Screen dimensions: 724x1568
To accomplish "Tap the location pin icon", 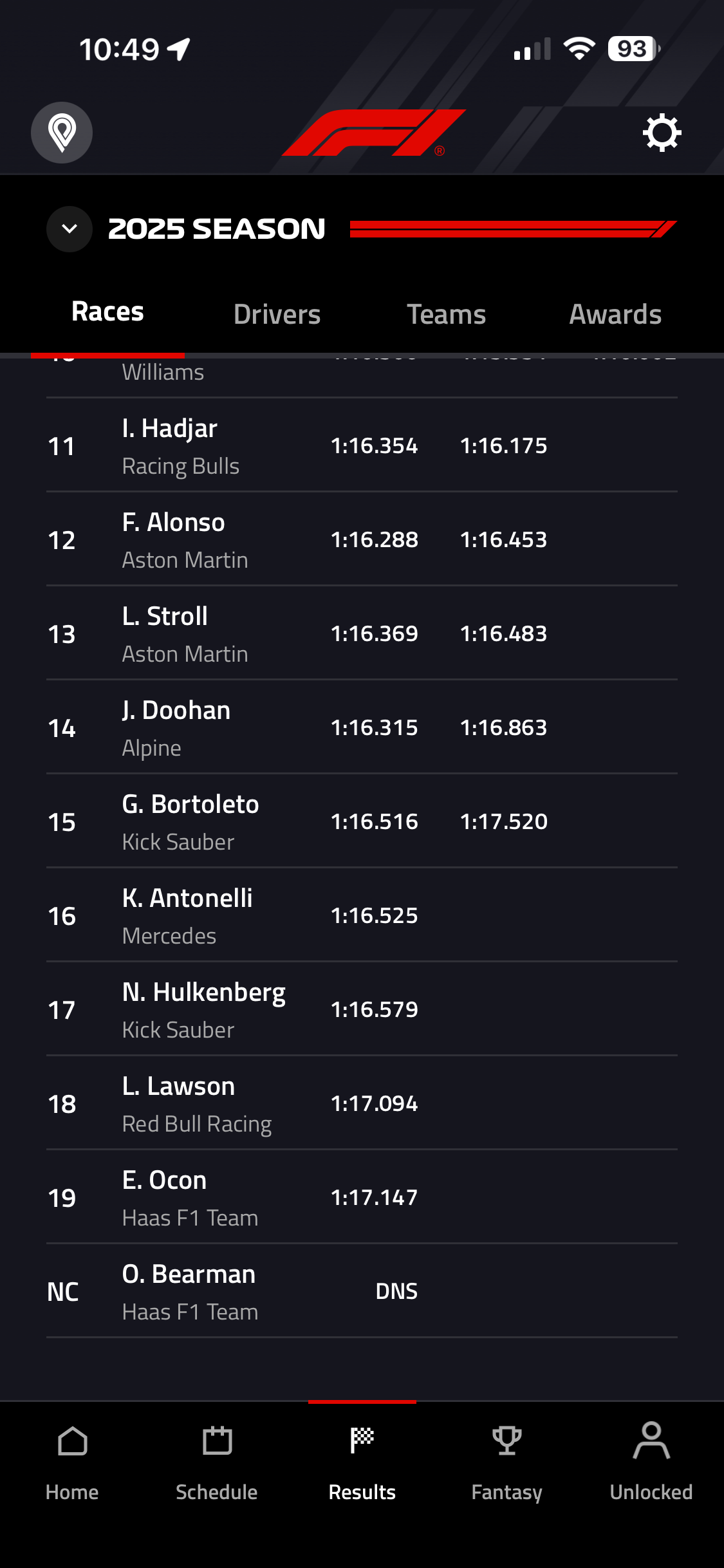I will click(x=62, y=133).
